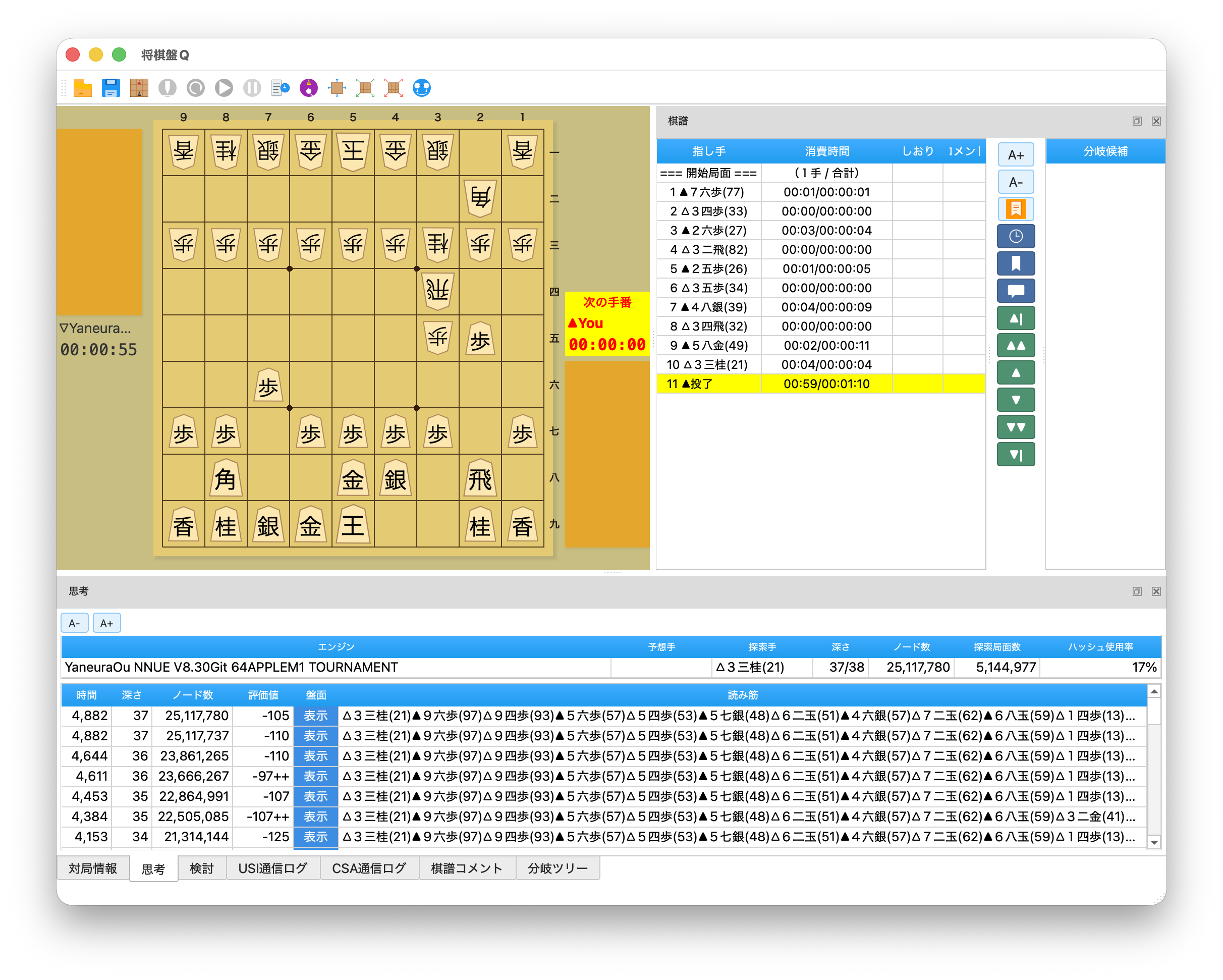Click the orange bookmark icon in kifu panel
Image resolution: width=1223 pixels, height=980 pixels.
[x=1016, y=209]
